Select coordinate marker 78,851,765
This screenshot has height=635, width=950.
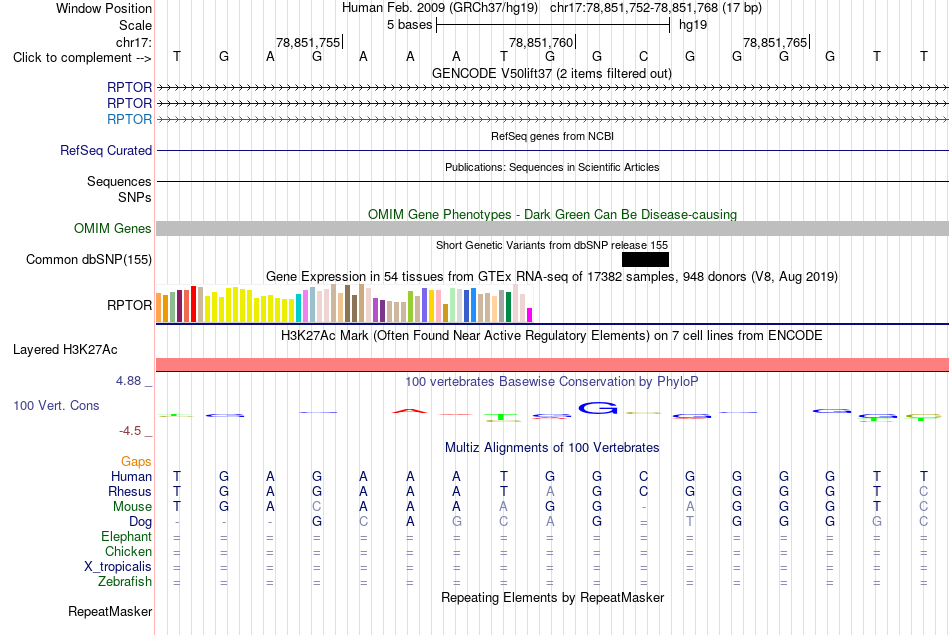tap(775, 42)
